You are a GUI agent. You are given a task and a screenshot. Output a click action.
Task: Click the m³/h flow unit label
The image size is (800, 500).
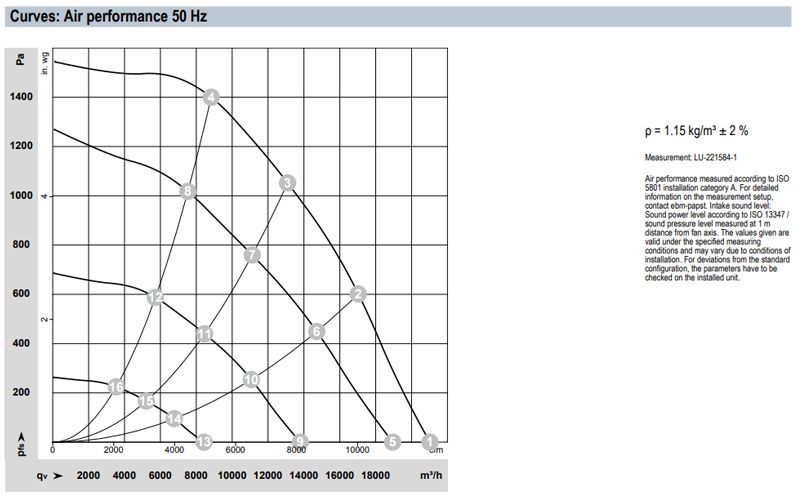pos(427,475)
